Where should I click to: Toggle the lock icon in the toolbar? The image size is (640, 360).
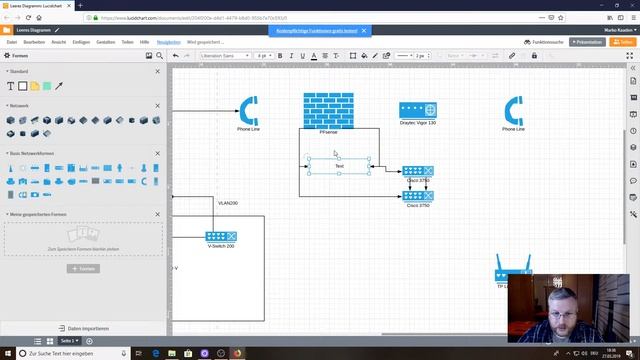(x=534, y=56)
